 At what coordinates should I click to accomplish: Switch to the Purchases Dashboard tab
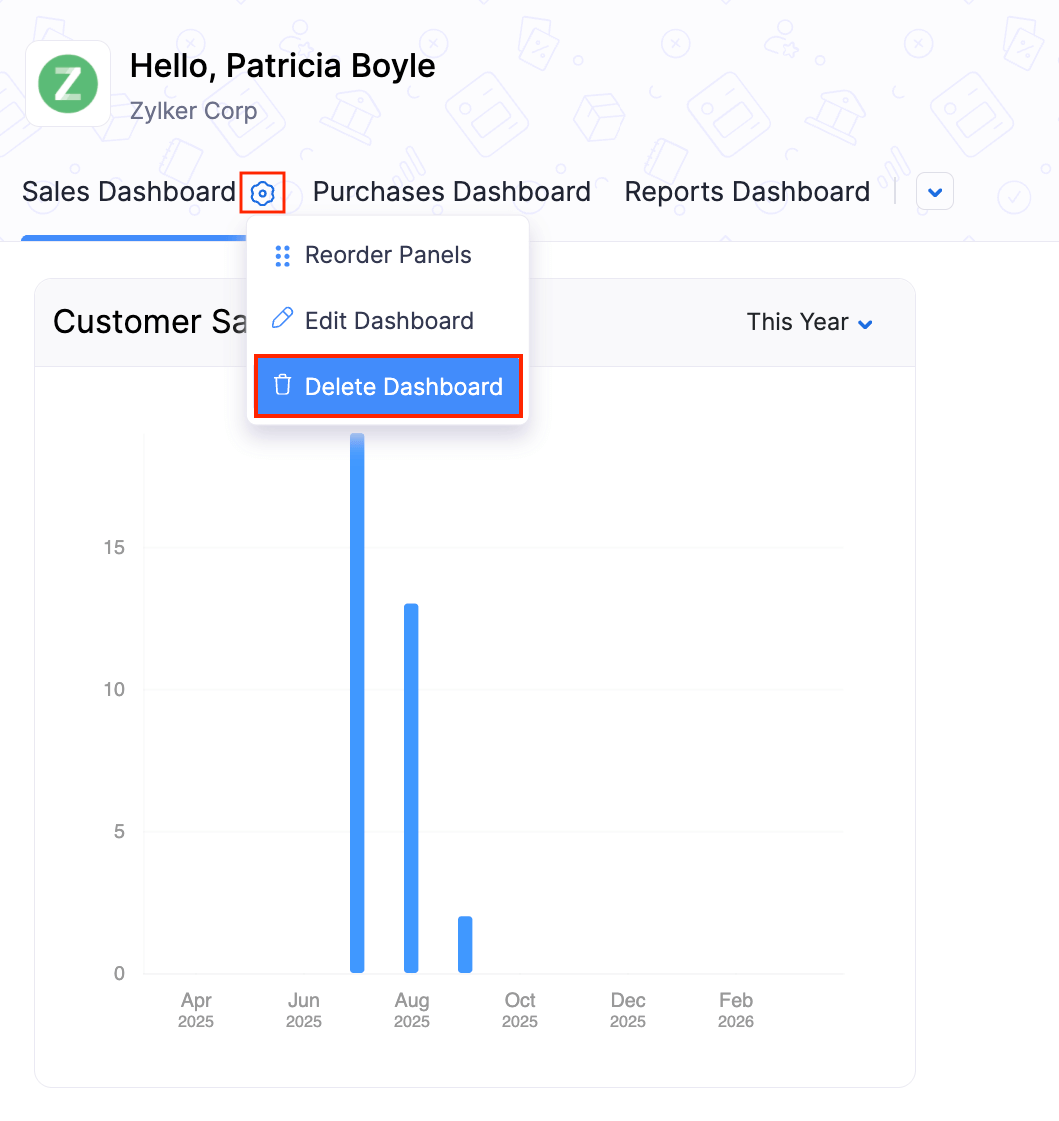coord(451,192)
